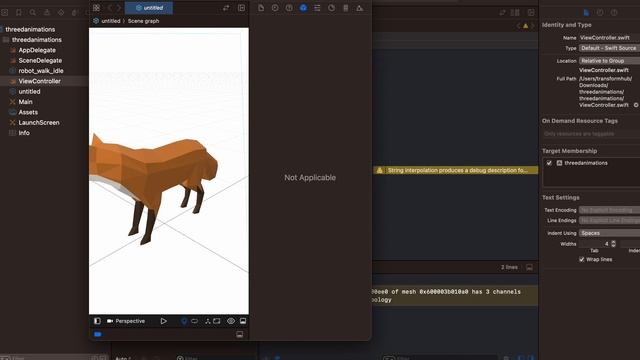This screenshot has height=360, width=640.
Task: Open the test navigator diamond icon
Action: point(61,13)
